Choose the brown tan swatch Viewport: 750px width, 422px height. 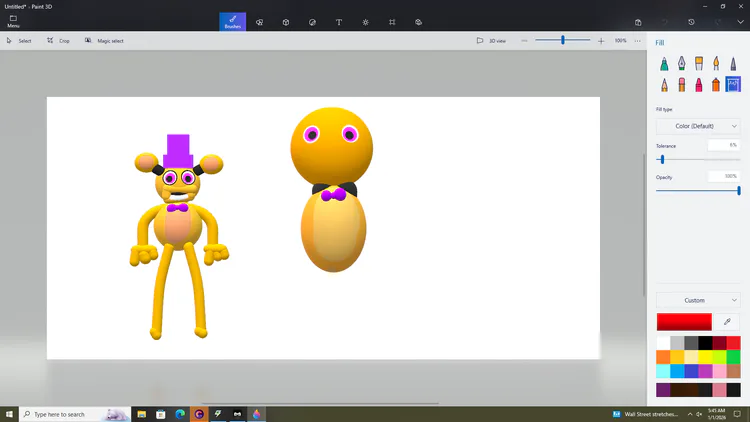733,371
